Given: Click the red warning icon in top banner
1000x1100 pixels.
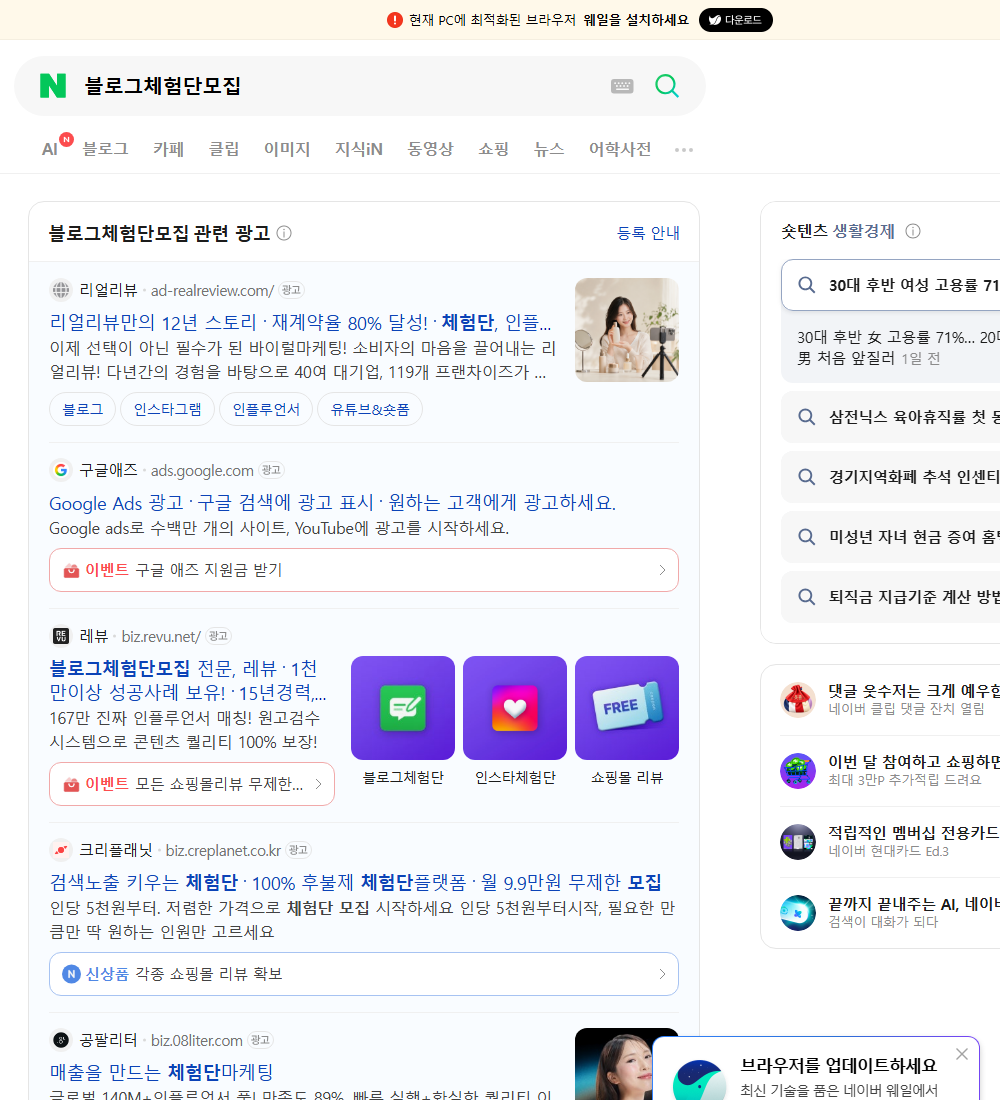Looking at the screenshot, I should pyautogui.click(x=395, y=20).
